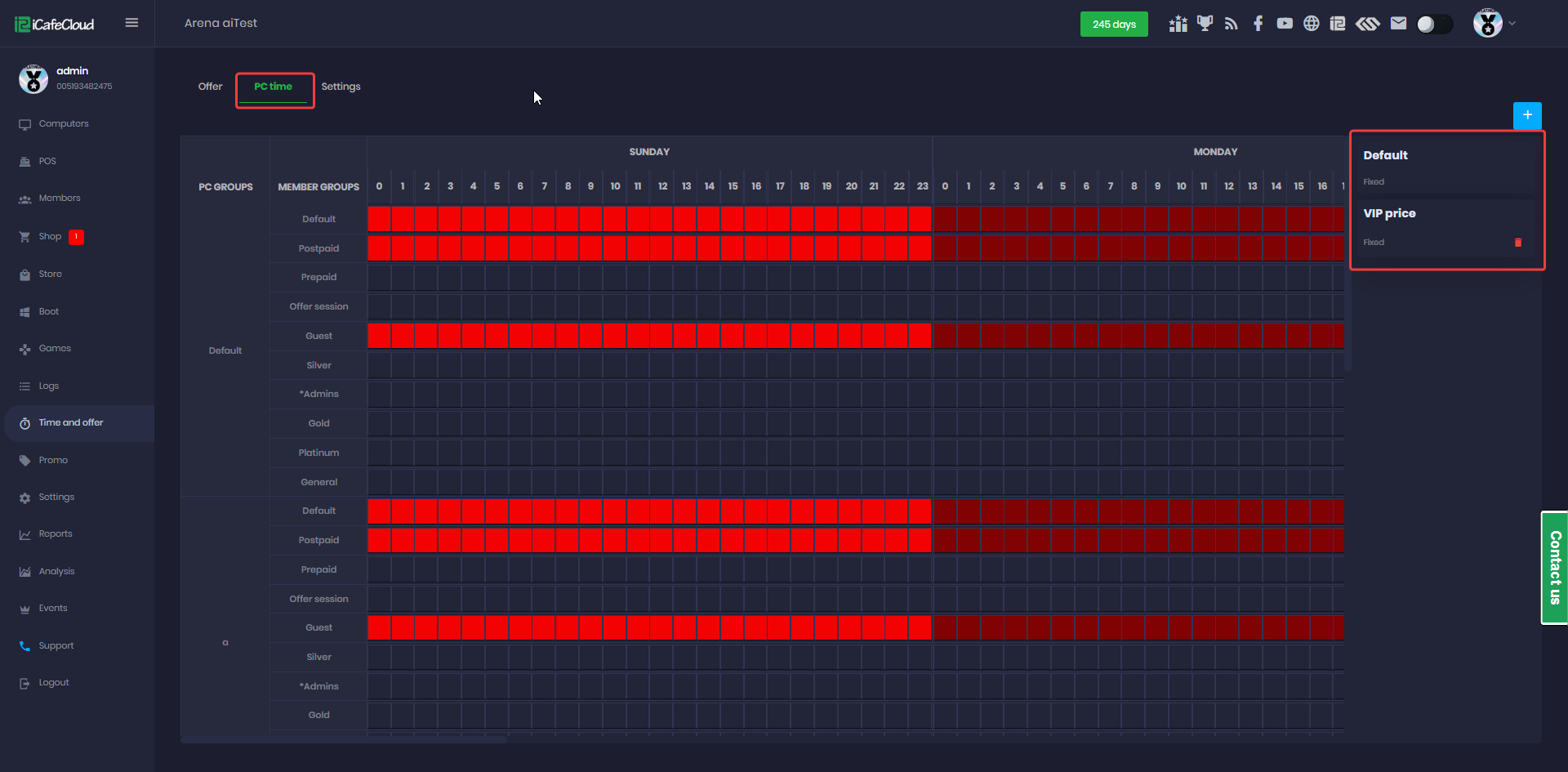Delete the VIP price entry
Image resolution: width=1568 pixels, height=772 pixels.
tap(1518, 243)
